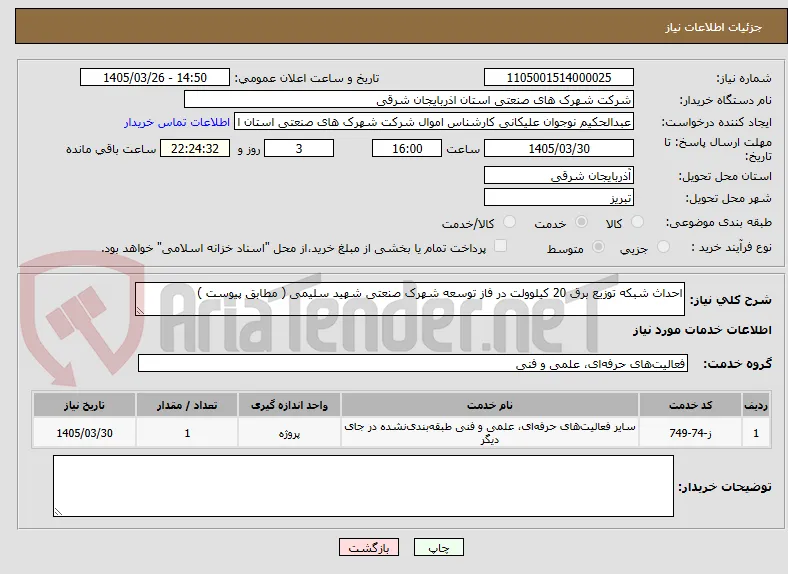Click the days remaining field showing 3
This screenshot has width=788, height=574.
(299, 148)
